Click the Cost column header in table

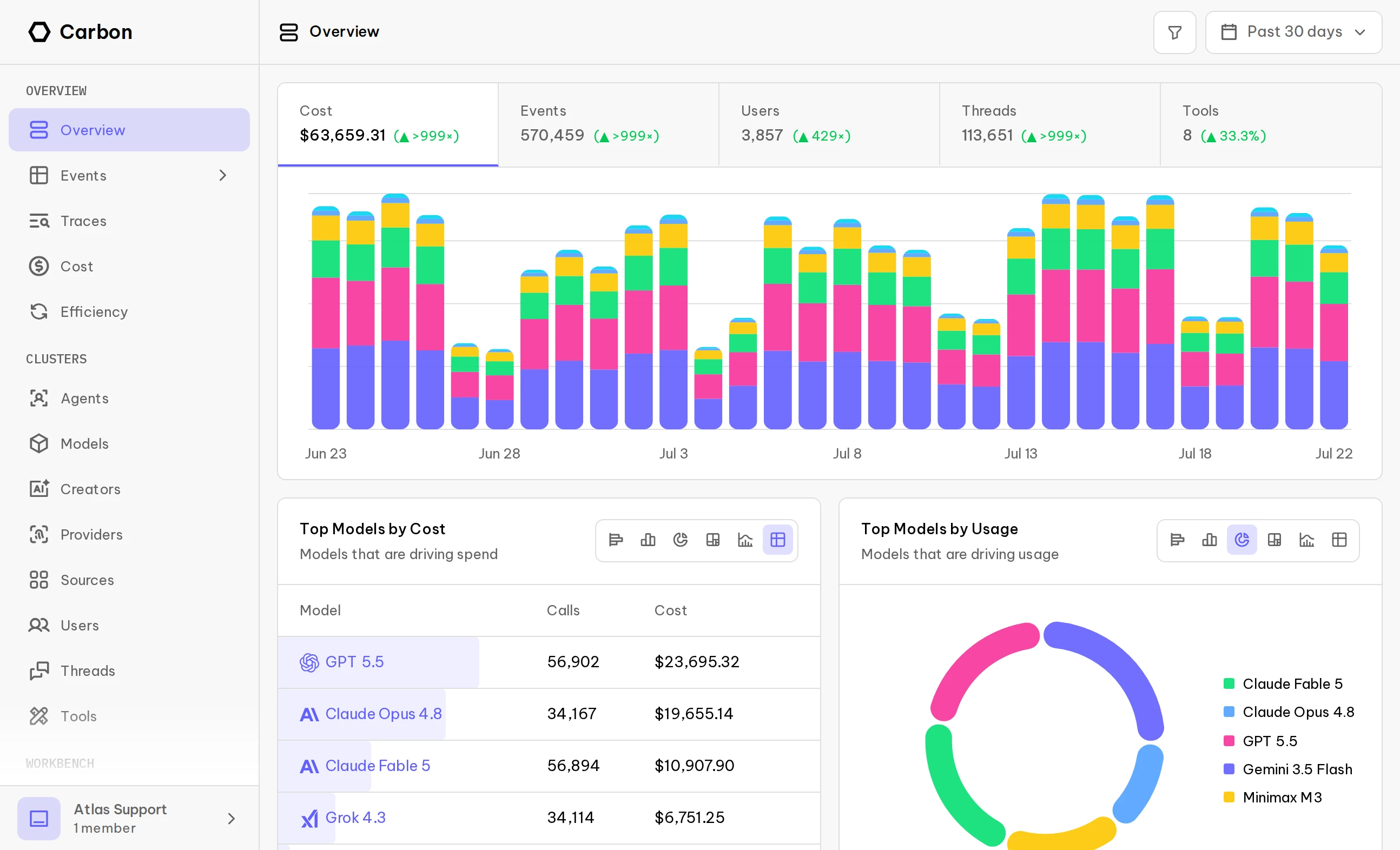(x=670, y=610)
